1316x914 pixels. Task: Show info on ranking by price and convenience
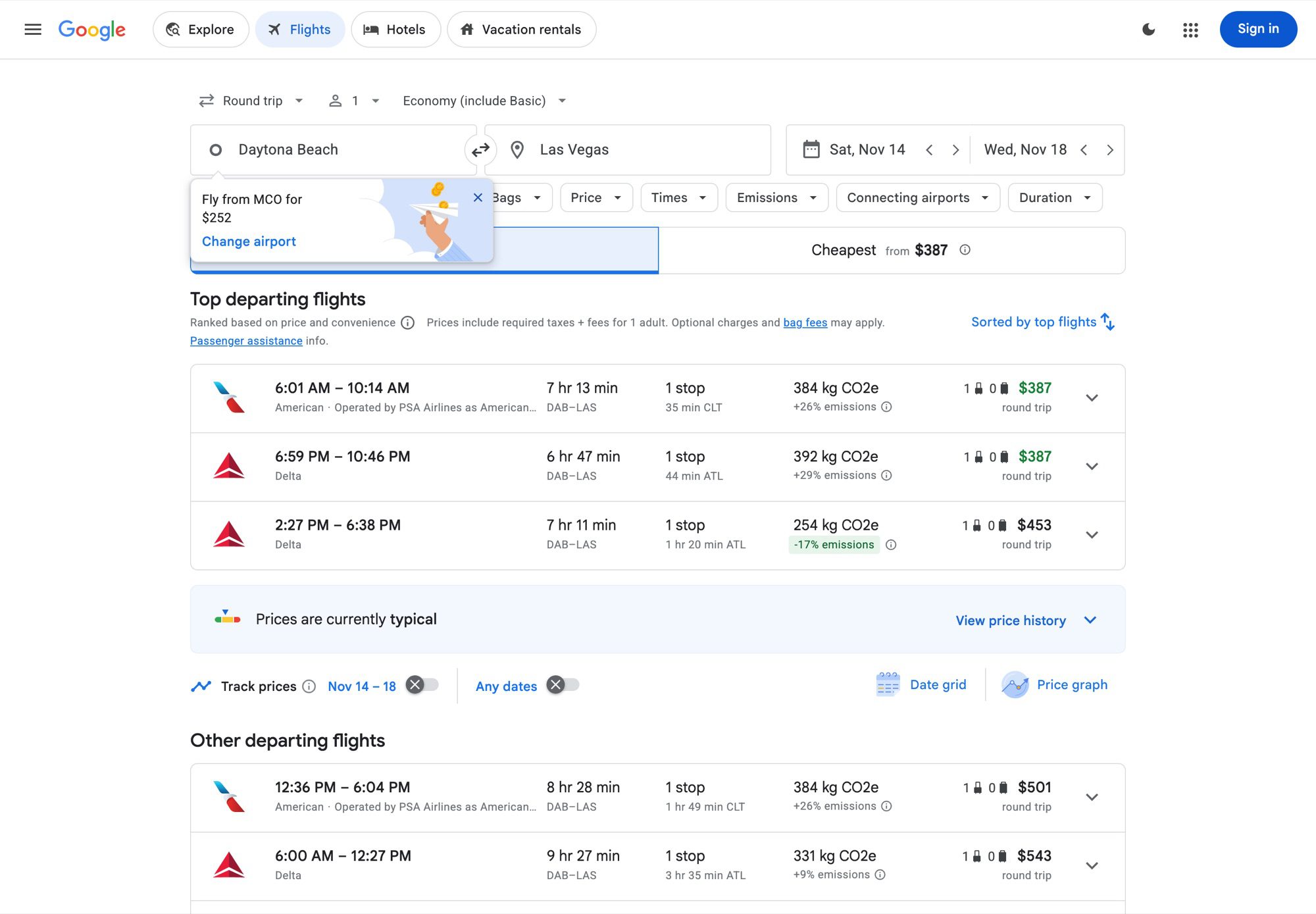[x=408, y=322]
